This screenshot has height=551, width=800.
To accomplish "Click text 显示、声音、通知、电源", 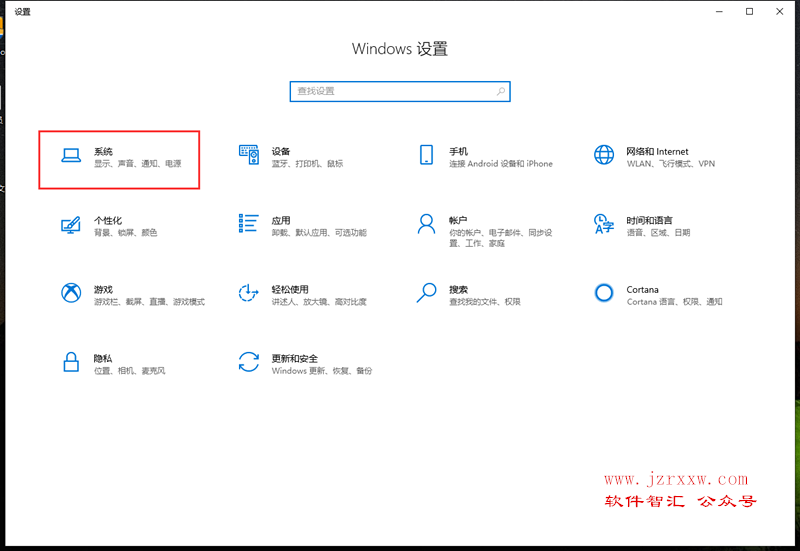I will click(138, 164).
